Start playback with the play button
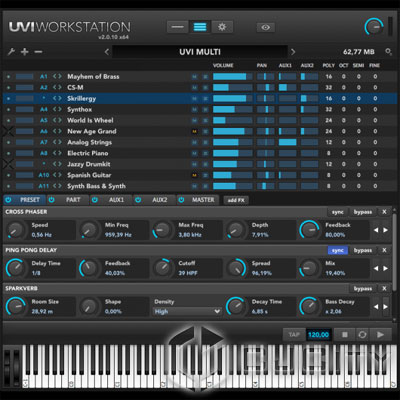Screen dimensions: 400x400 tap(380, 335)
